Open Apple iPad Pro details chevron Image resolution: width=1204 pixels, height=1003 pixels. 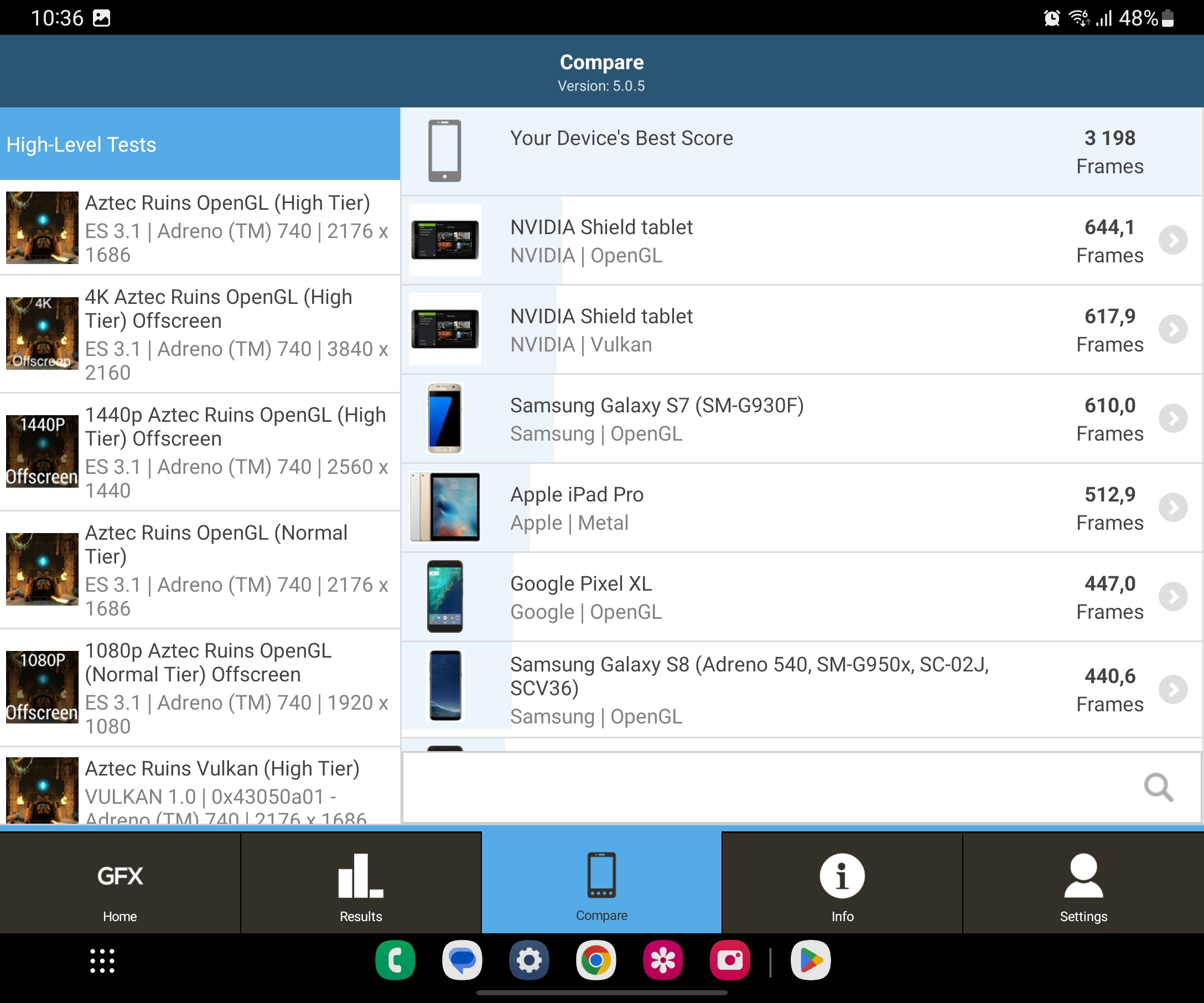tap(1172, 508)
